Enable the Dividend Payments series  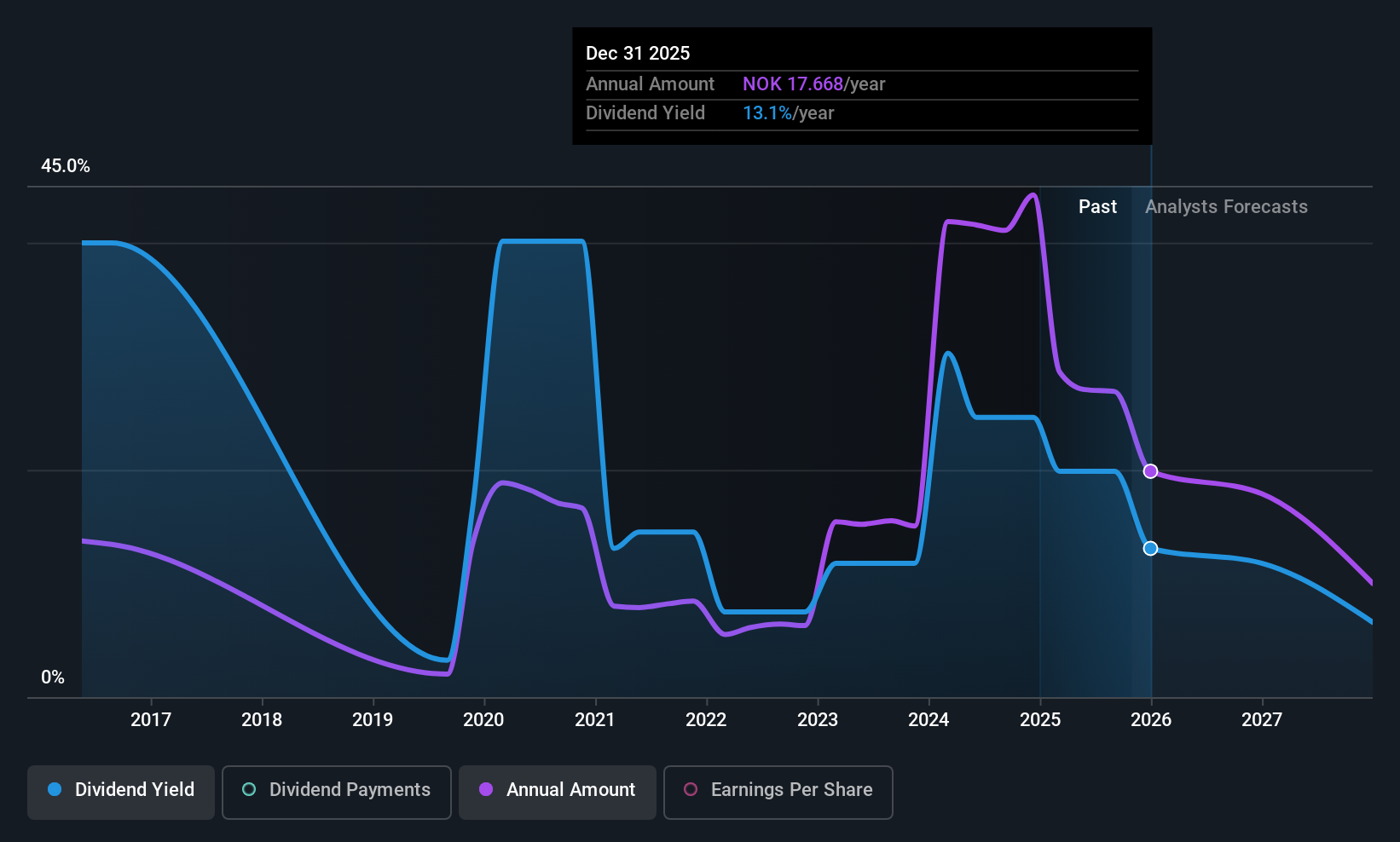(x=336, y=791)
